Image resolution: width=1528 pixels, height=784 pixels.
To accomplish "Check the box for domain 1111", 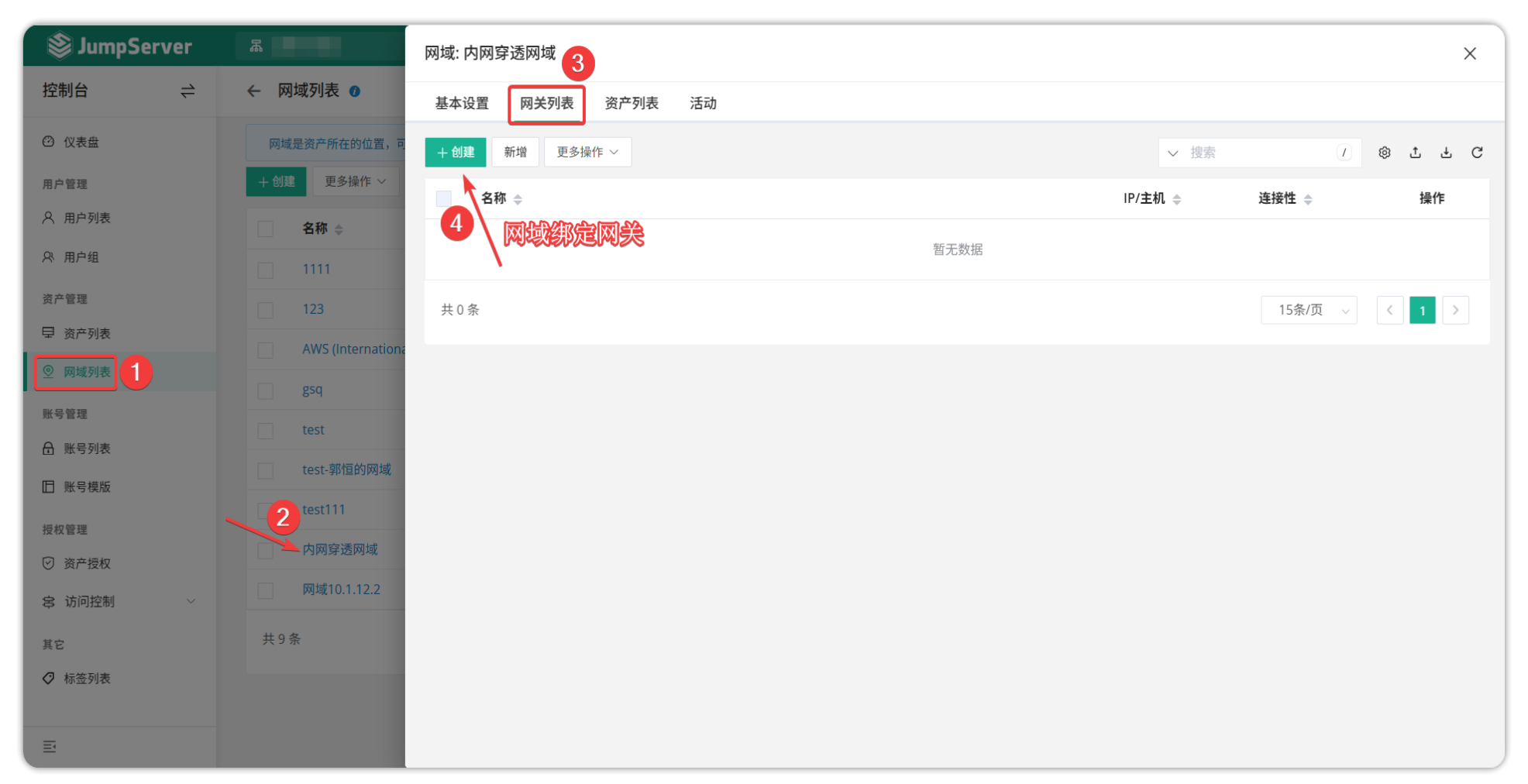I will 266,270.
